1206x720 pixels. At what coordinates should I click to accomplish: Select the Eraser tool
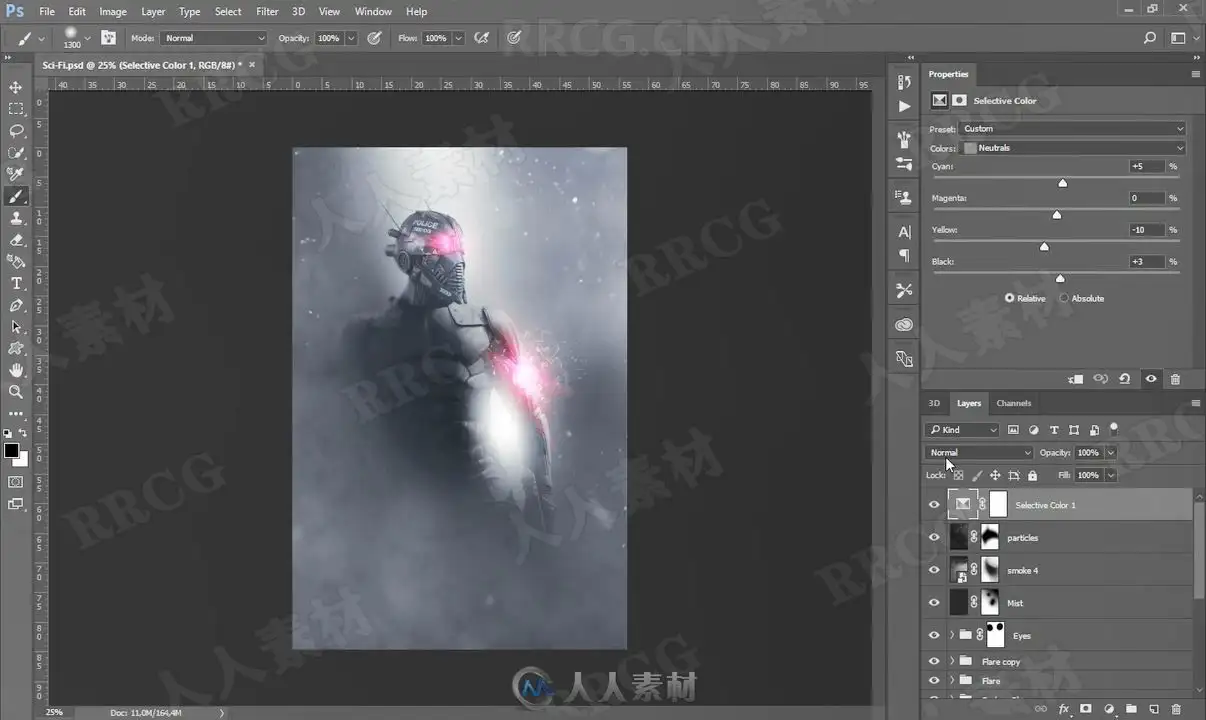point(16,240)
